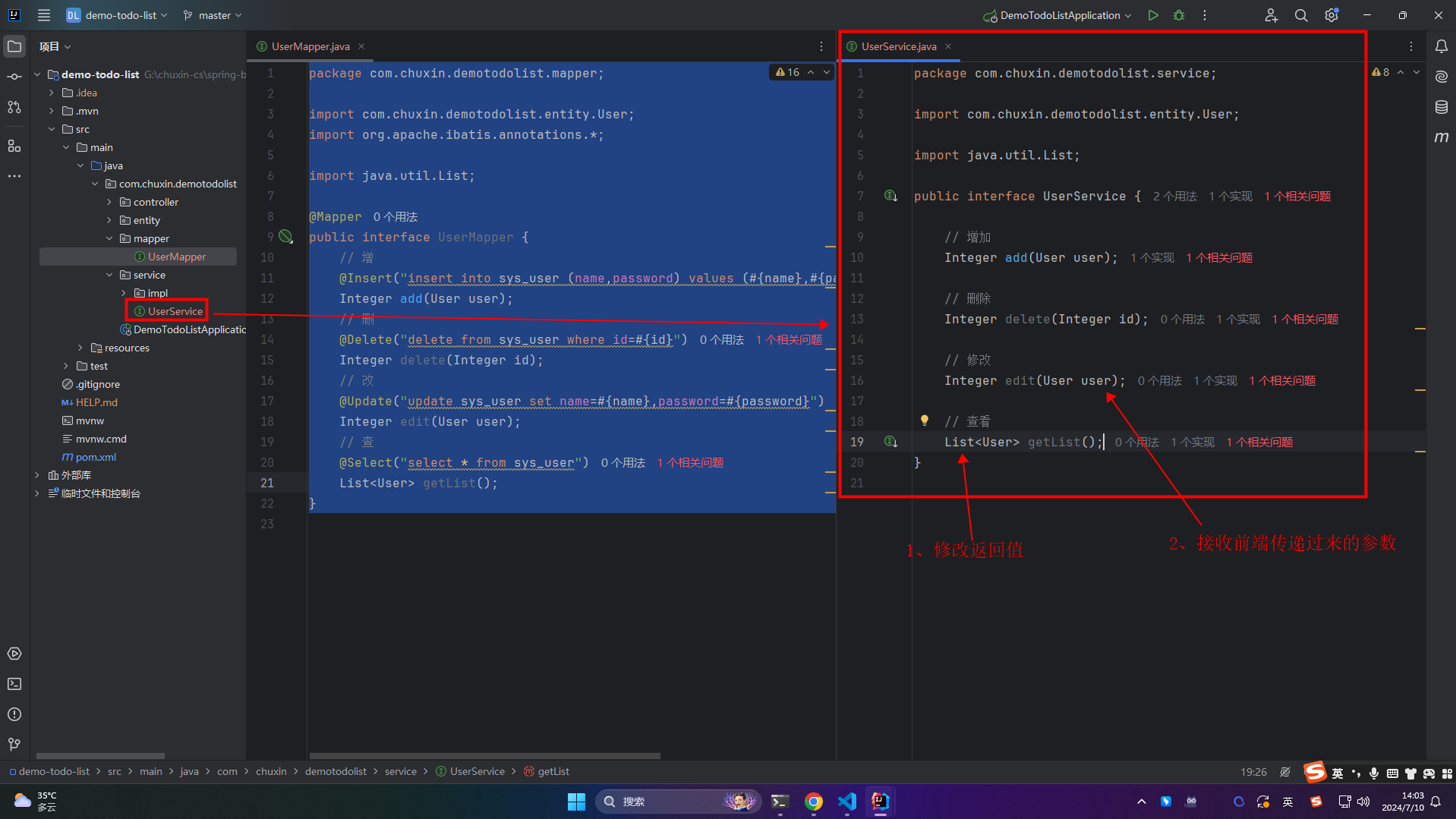The height and width of the screenshot is (819, 1456).
Task: Open Pull Requests tool window
Action: click(14, 107)
